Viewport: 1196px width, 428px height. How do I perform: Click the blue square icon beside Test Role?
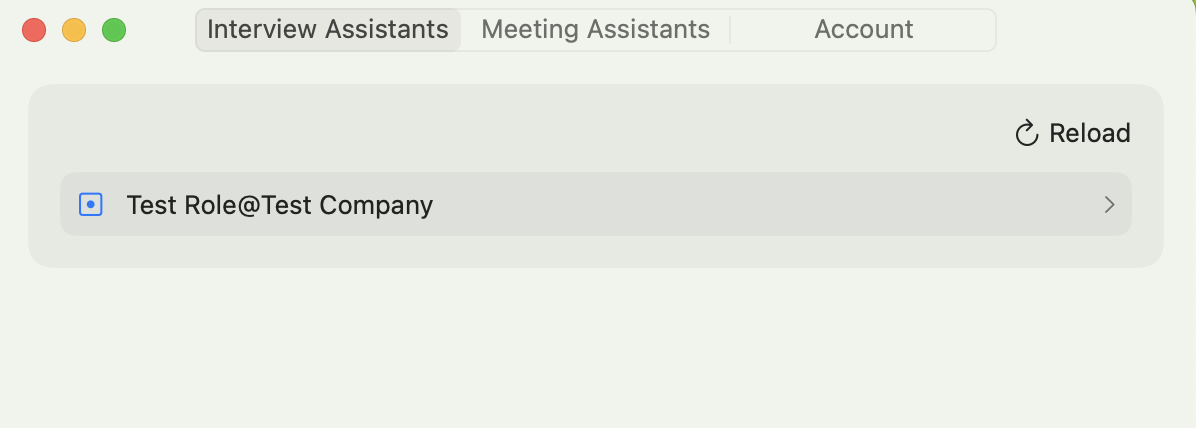(91, 205)
